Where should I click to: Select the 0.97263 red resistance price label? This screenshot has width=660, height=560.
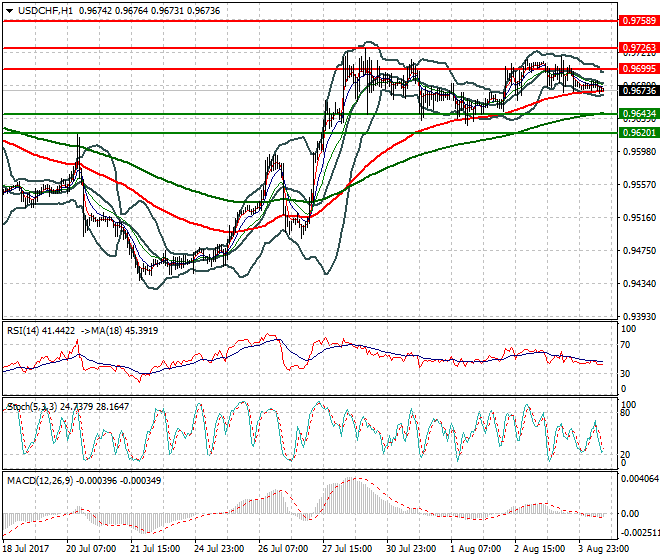(x=639, y=48)
